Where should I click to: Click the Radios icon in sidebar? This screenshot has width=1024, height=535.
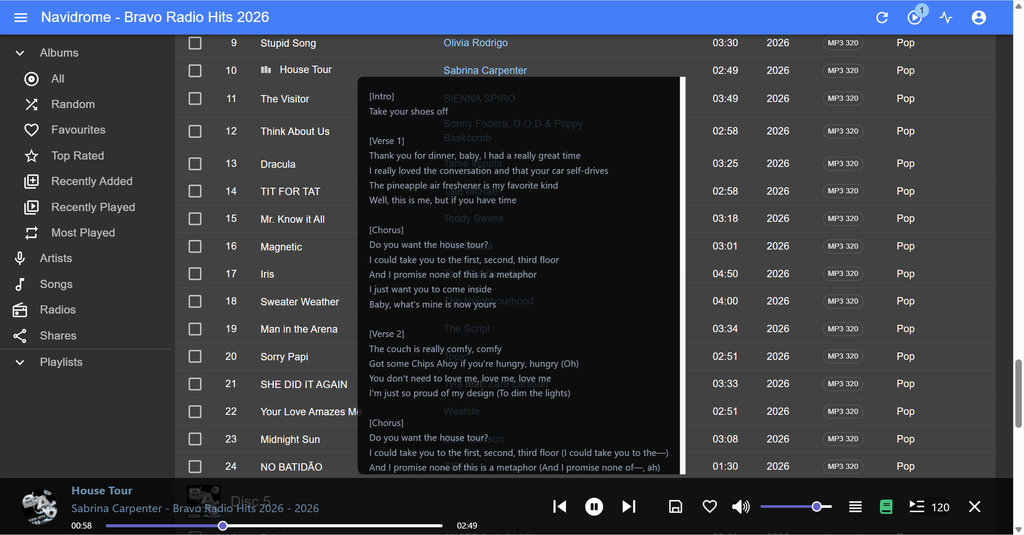20,310
